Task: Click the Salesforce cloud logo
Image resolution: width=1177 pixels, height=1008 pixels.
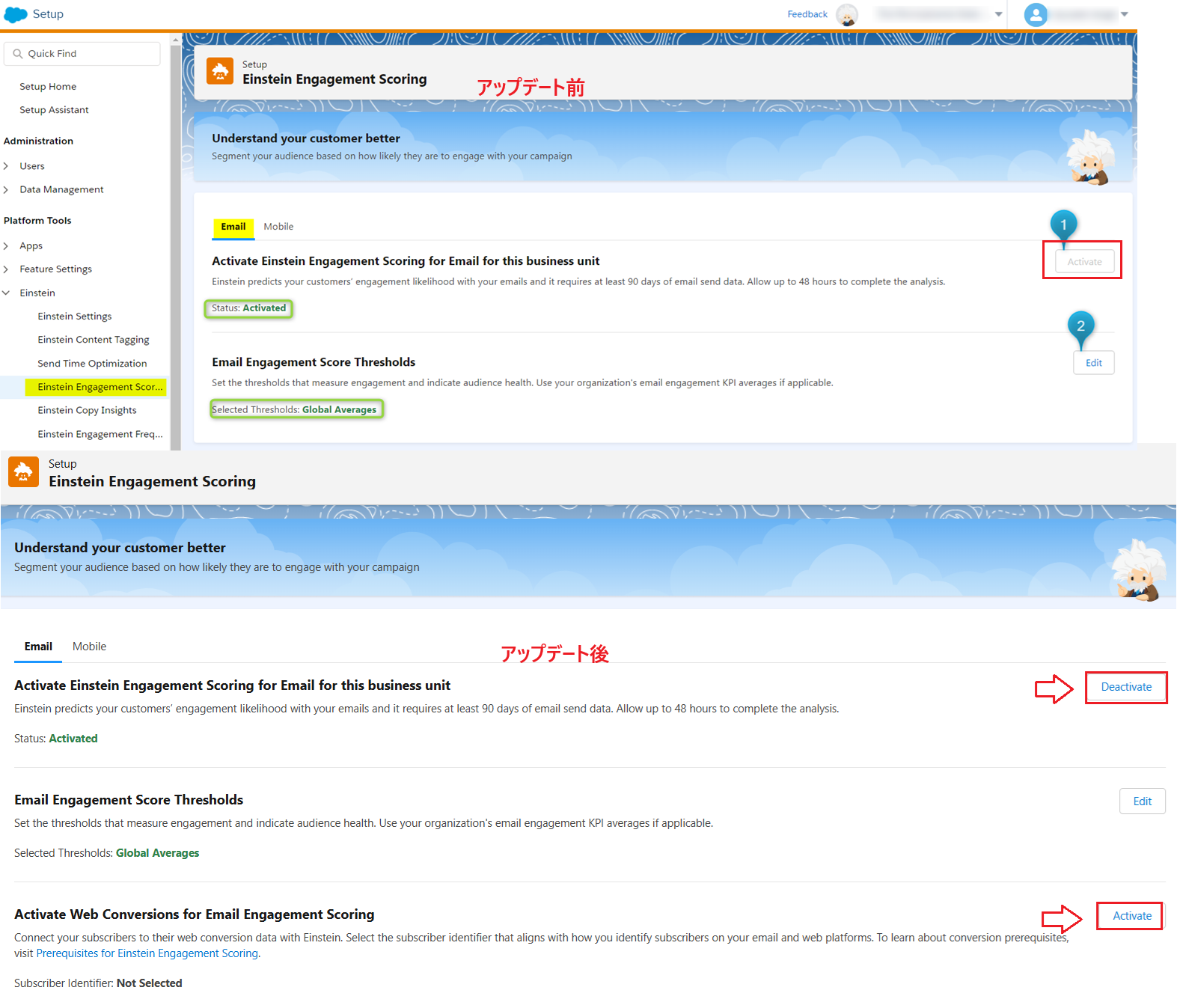Action: coord(16,14)
